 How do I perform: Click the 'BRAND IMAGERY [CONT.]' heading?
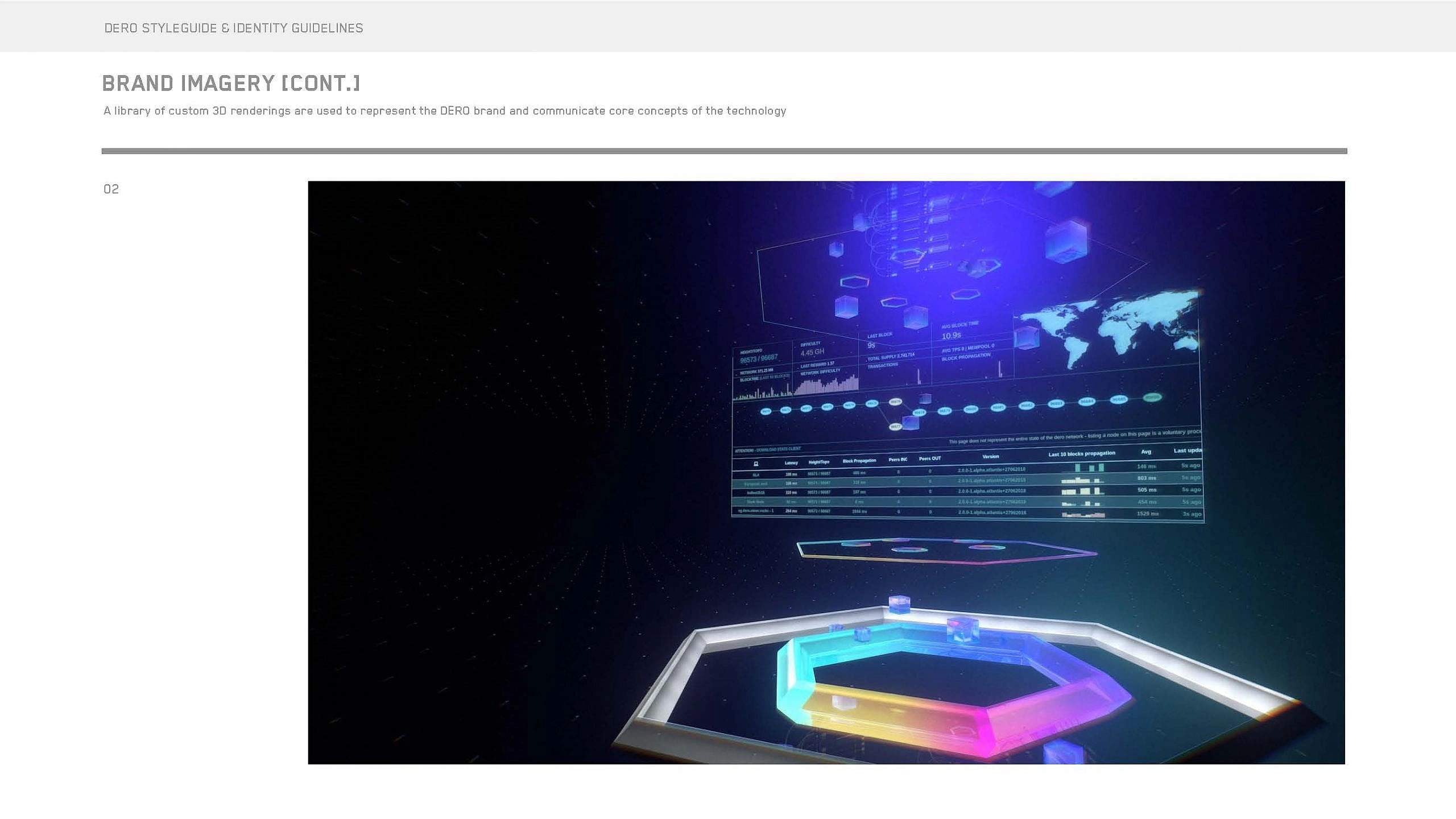[231, 84]
